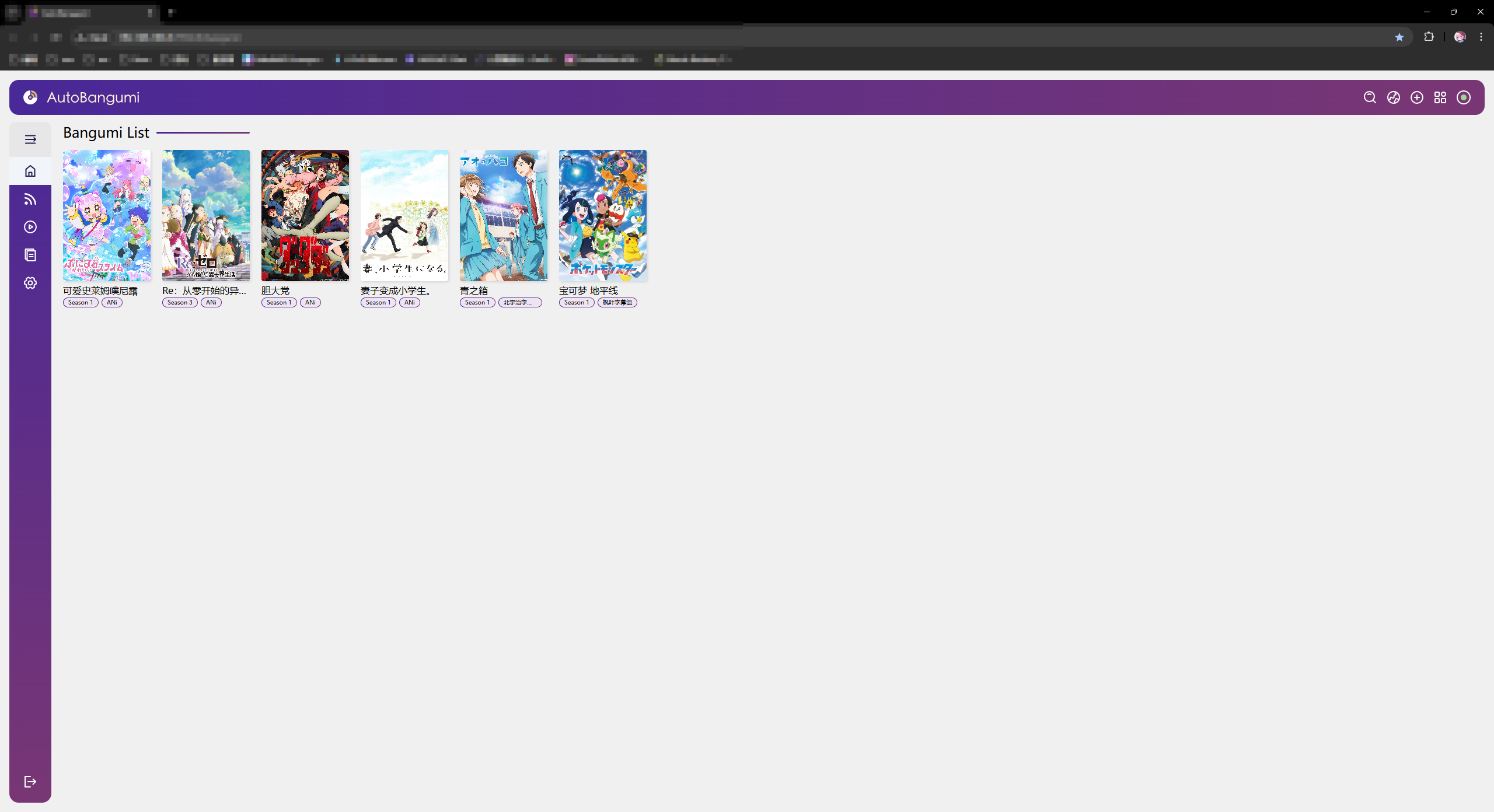The width and height of the screenshot is (1494, 812).
Task: Click the title text 可爱史莱姆噗尼露
Action: click(x=100, y=290)
